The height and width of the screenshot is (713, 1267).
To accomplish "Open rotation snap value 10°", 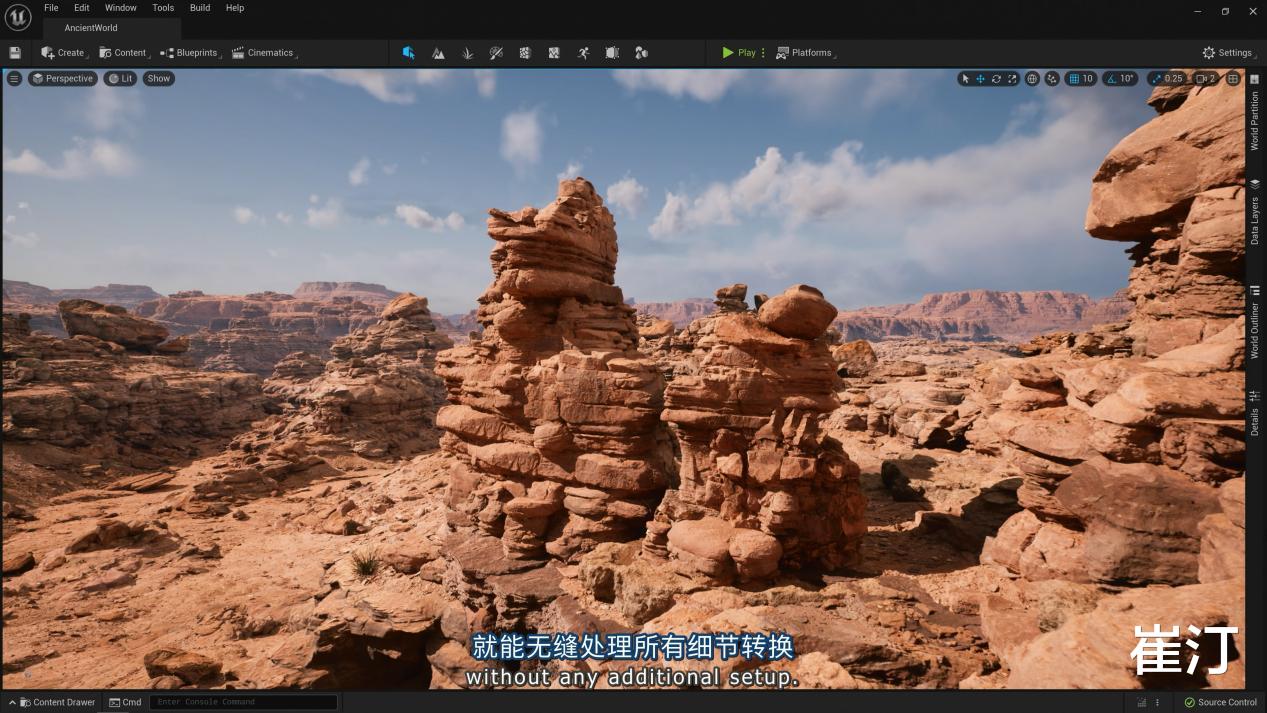I will (x=1127, y=79).
